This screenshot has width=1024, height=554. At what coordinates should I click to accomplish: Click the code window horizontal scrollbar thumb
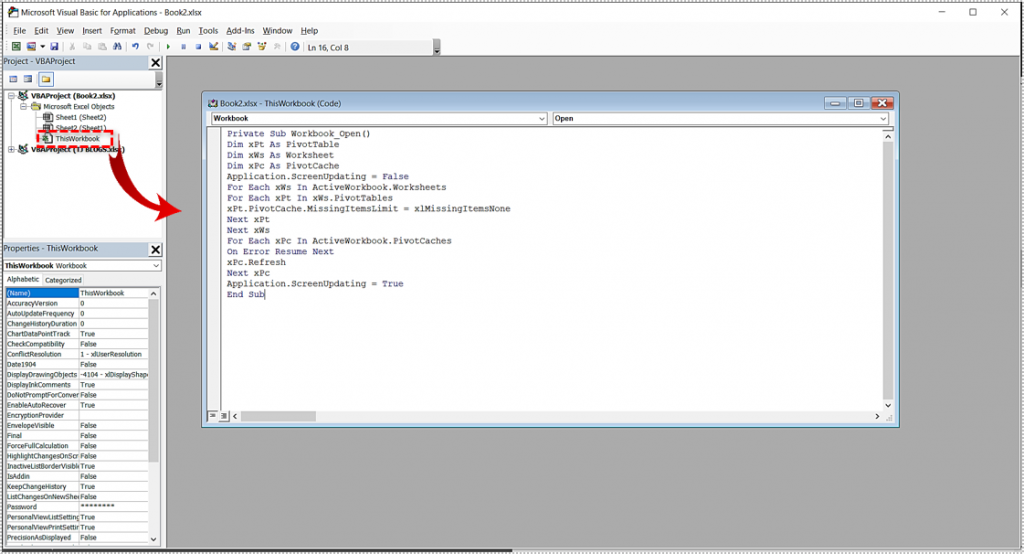click(x=278, y=416)
